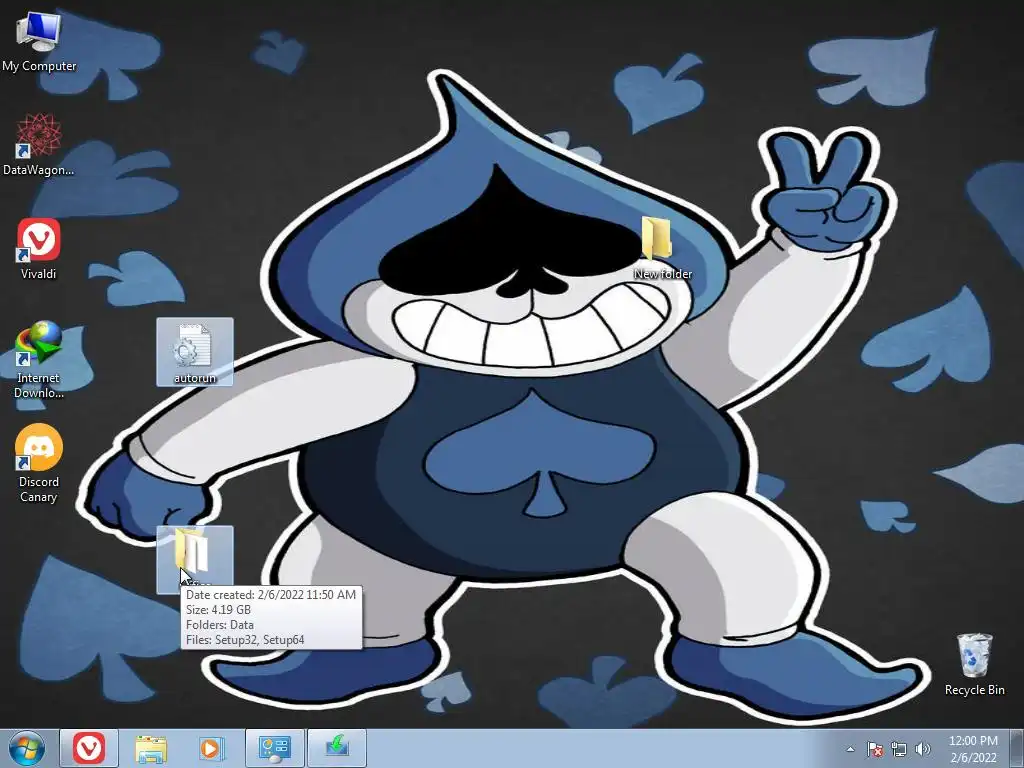Click the taskbar clock showing 12:00 PM
The width and height of the screenshot is (1024, 768).
pos(973,749)
